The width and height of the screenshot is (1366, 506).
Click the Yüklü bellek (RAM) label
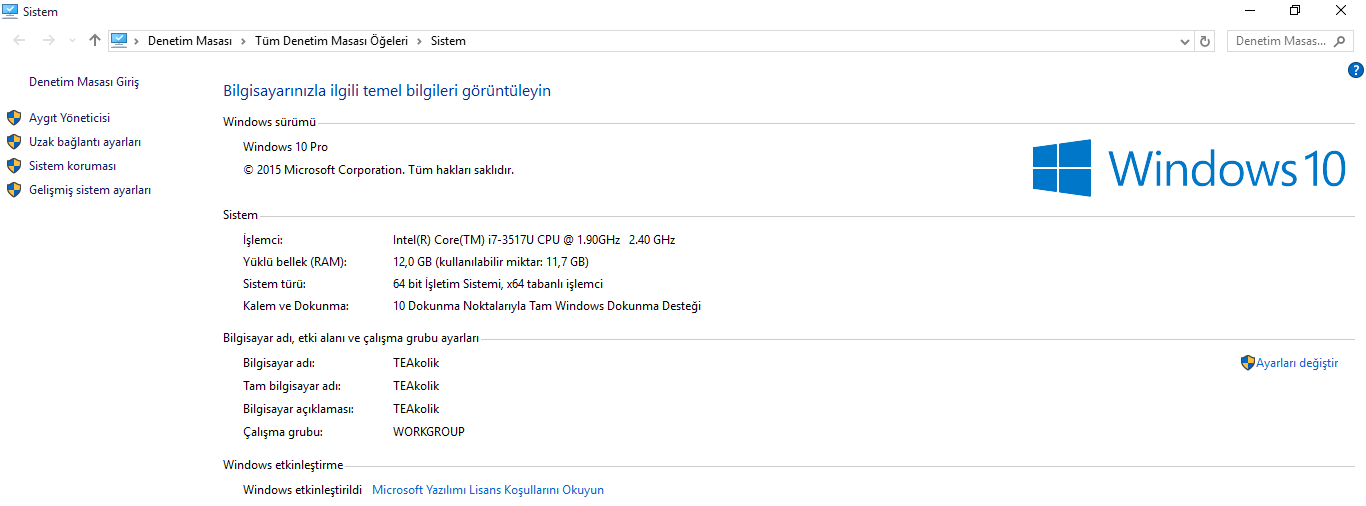tap(294, 262)
